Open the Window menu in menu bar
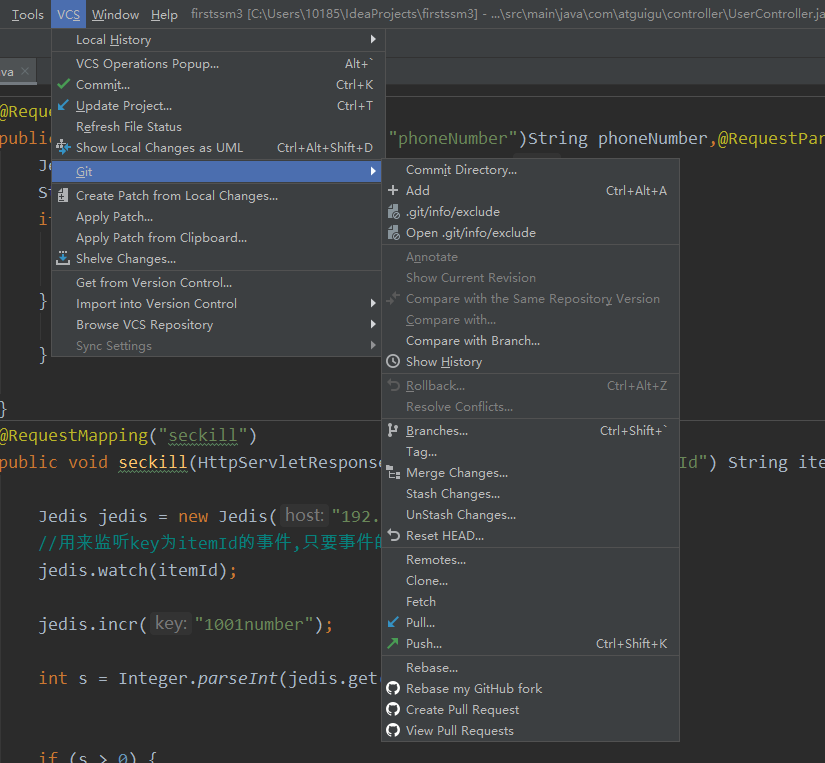This screenshot has height=763, width=825. pyautogui.click(x=115, y=14)
